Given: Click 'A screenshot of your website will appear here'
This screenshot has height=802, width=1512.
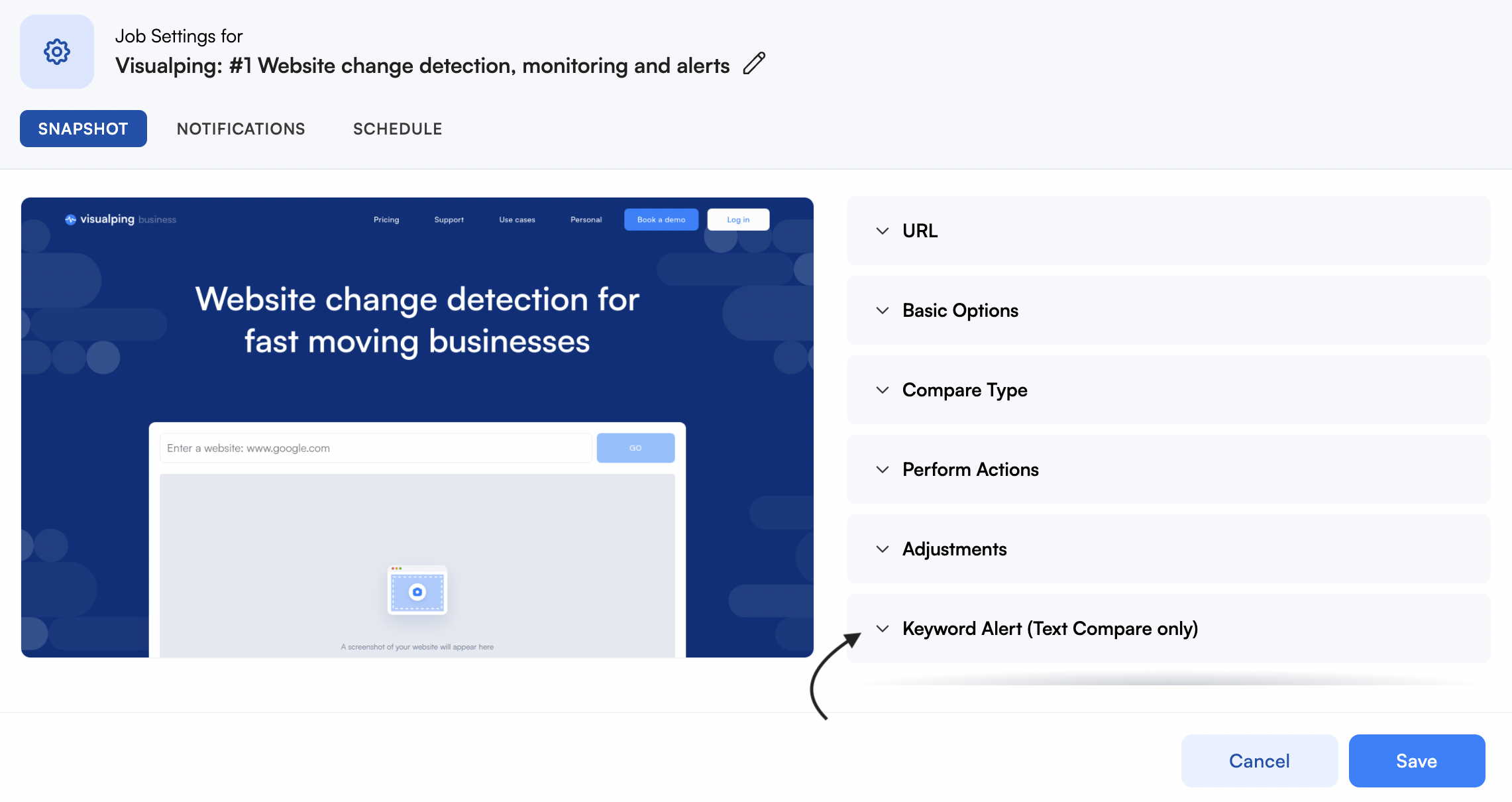Looking at the screenshot, I should tap(417, 647).
